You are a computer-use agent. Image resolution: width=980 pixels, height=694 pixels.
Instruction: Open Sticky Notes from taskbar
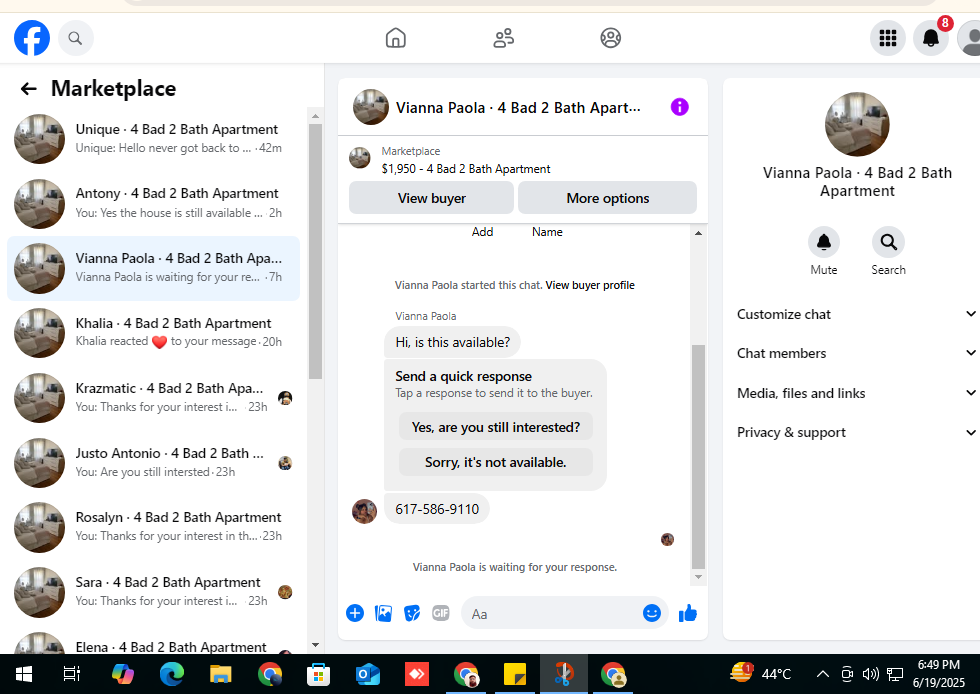[x=514, y=674]
